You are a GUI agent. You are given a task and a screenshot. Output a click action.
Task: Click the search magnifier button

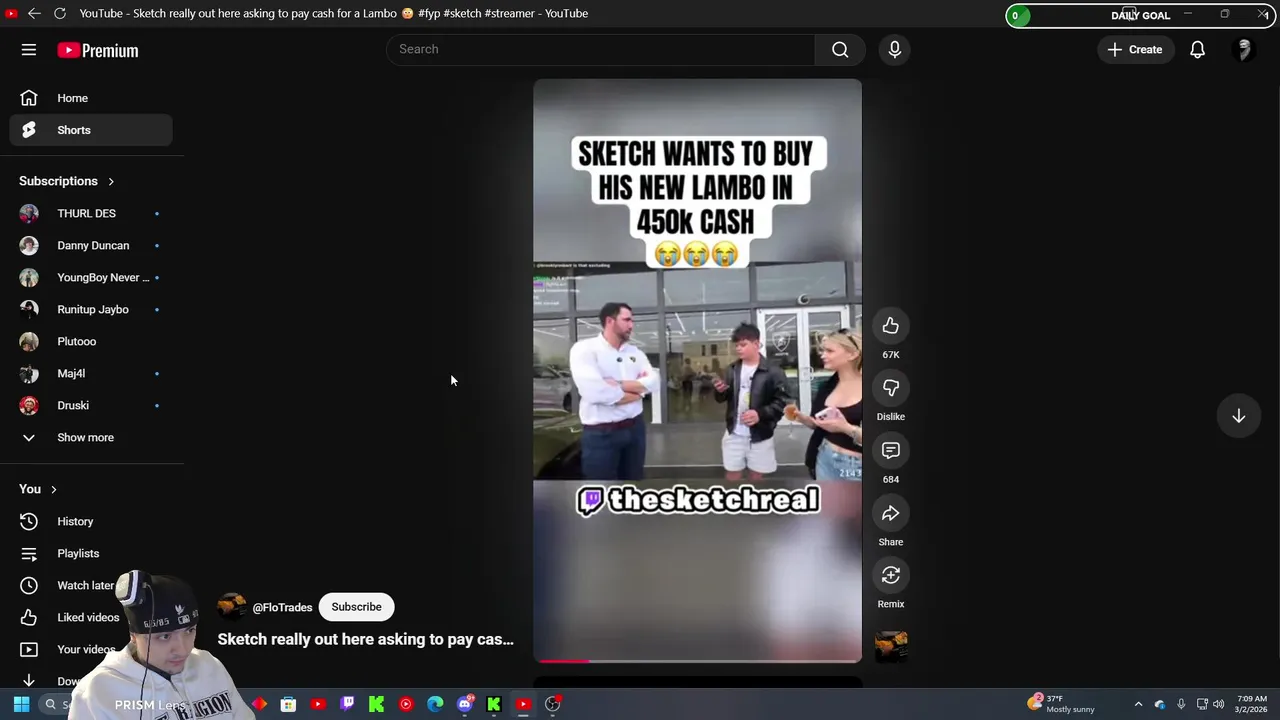click(840, 49)
